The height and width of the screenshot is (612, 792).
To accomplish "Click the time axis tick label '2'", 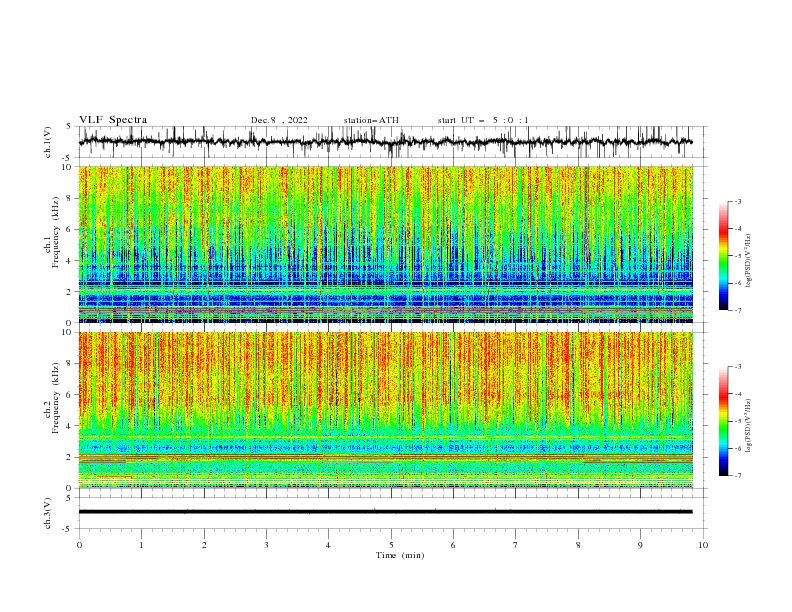I will 204,545.
